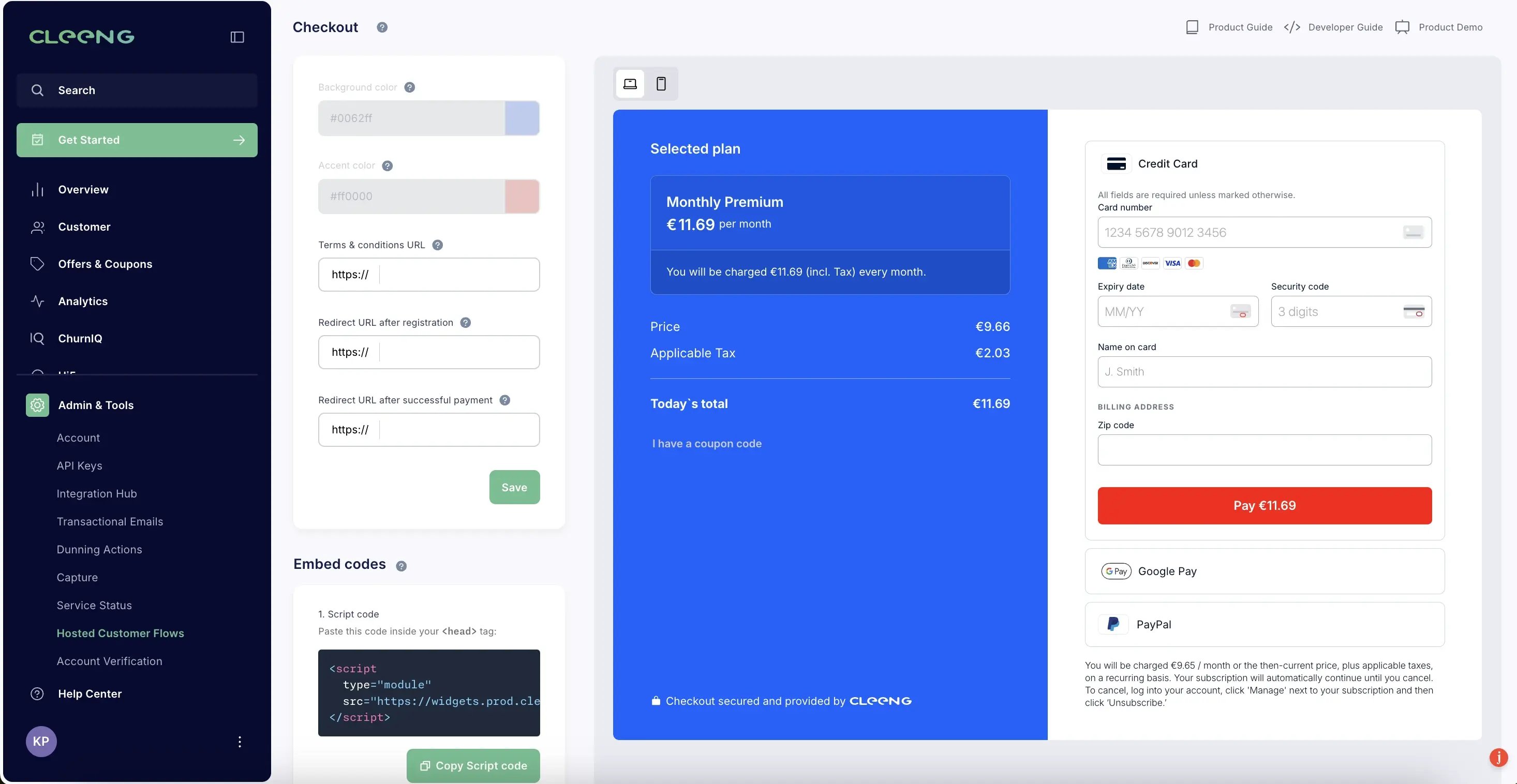Open the user menu three dots
Viewport: 1517px width, 784px height.
[x=240, y=742]
